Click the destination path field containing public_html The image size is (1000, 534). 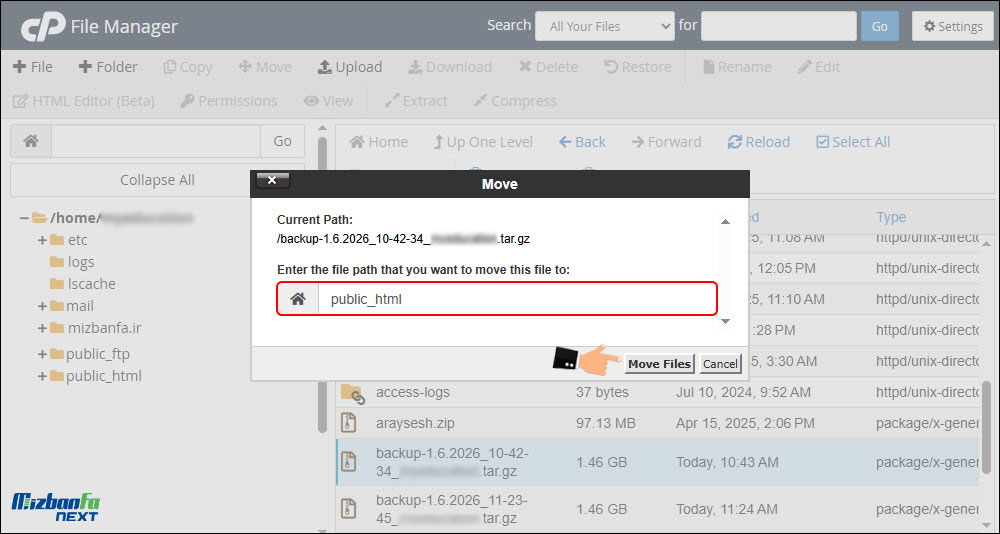(516, 299)
